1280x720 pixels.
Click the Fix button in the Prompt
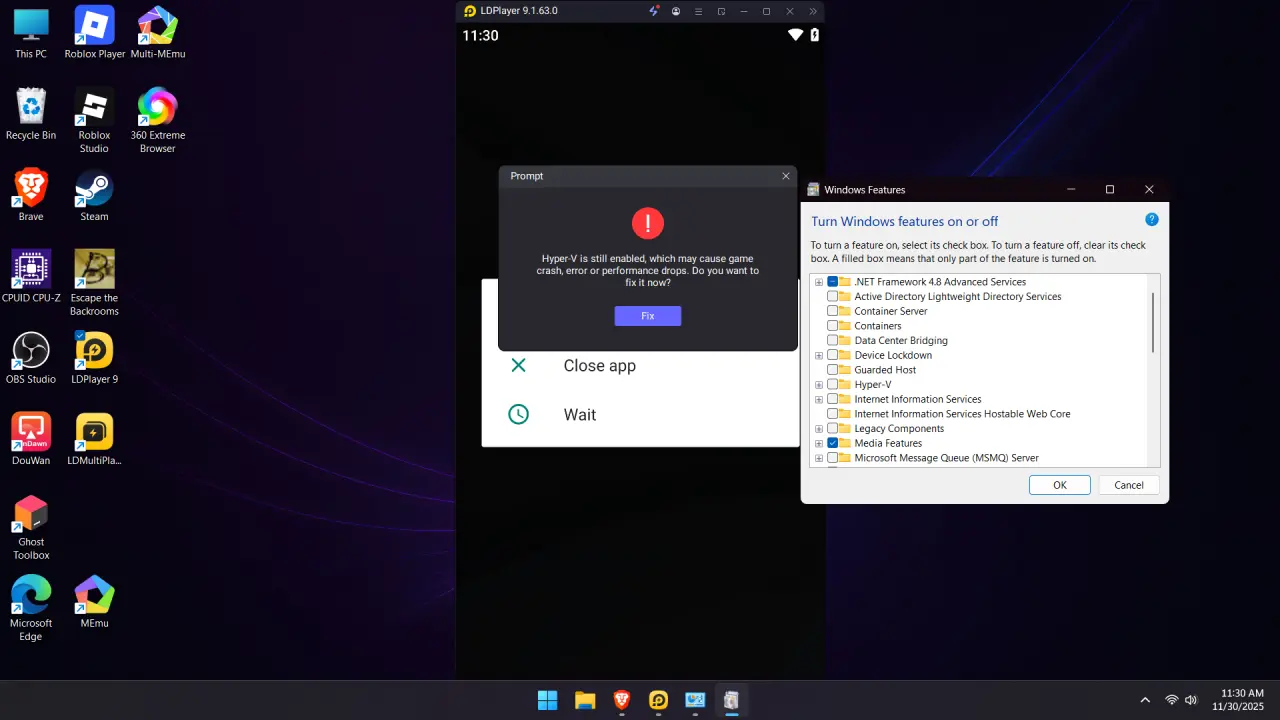pyautogui.click(x=648, y=316)
